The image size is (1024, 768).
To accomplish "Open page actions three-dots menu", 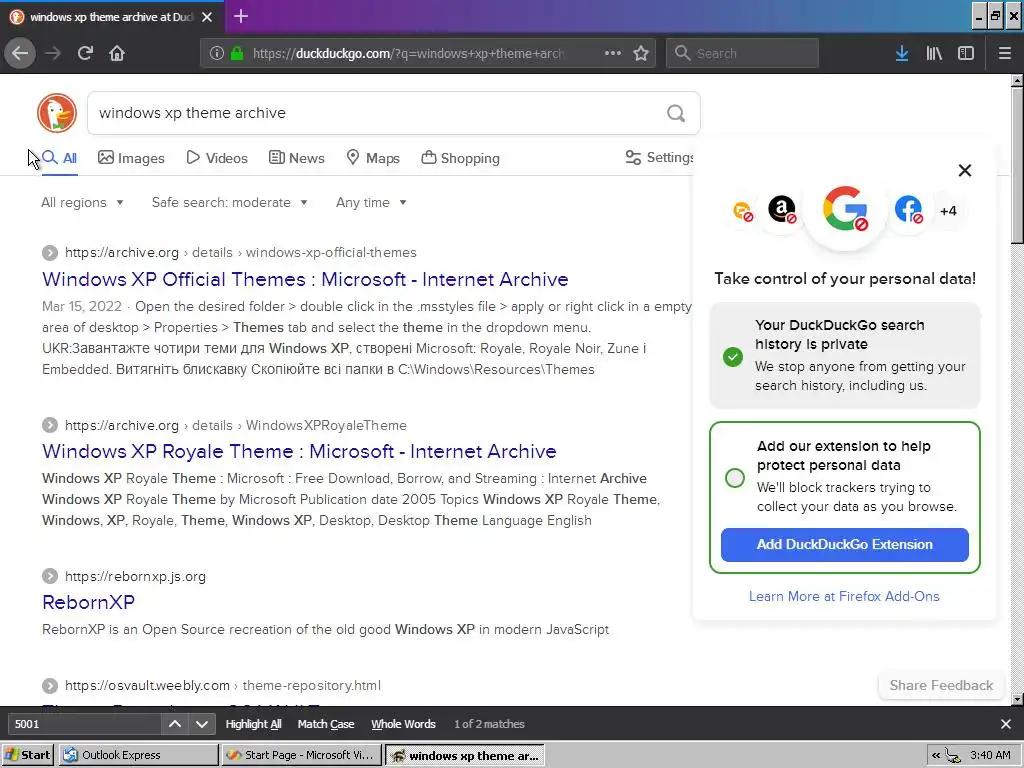I will coord(613,53).
